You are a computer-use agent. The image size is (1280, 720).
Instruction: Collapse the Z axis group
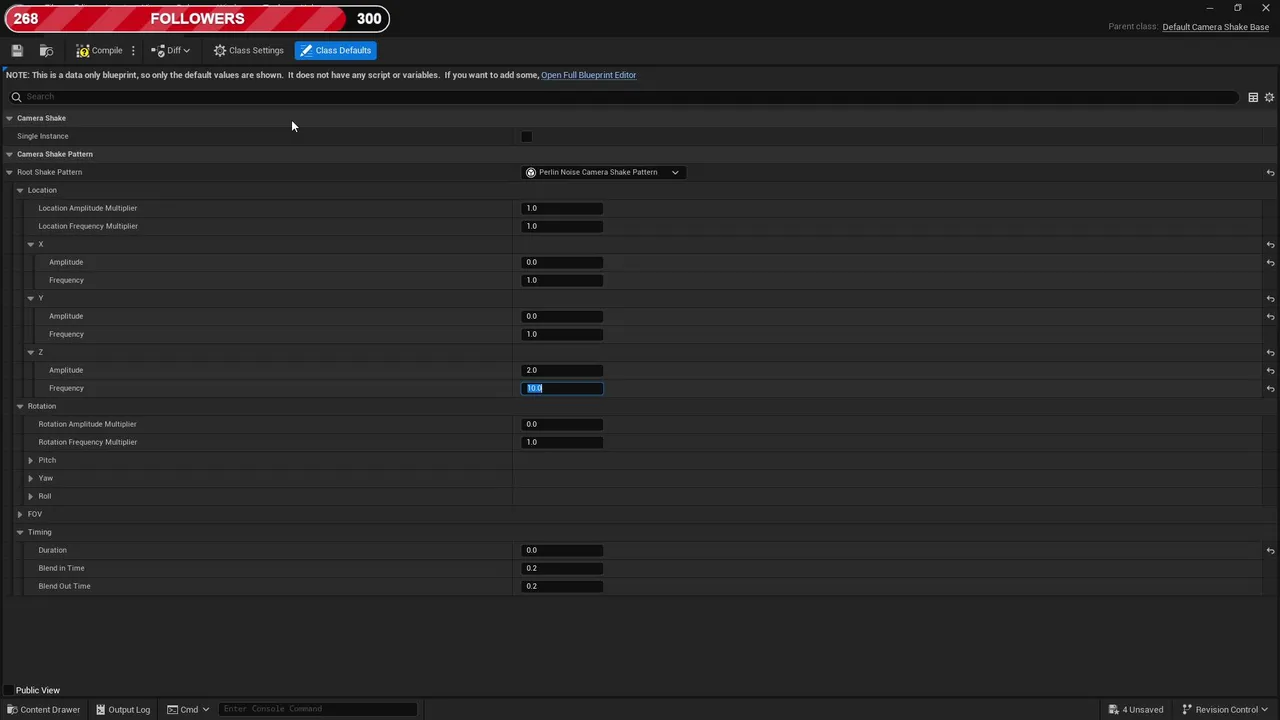(x=31, y=352)
